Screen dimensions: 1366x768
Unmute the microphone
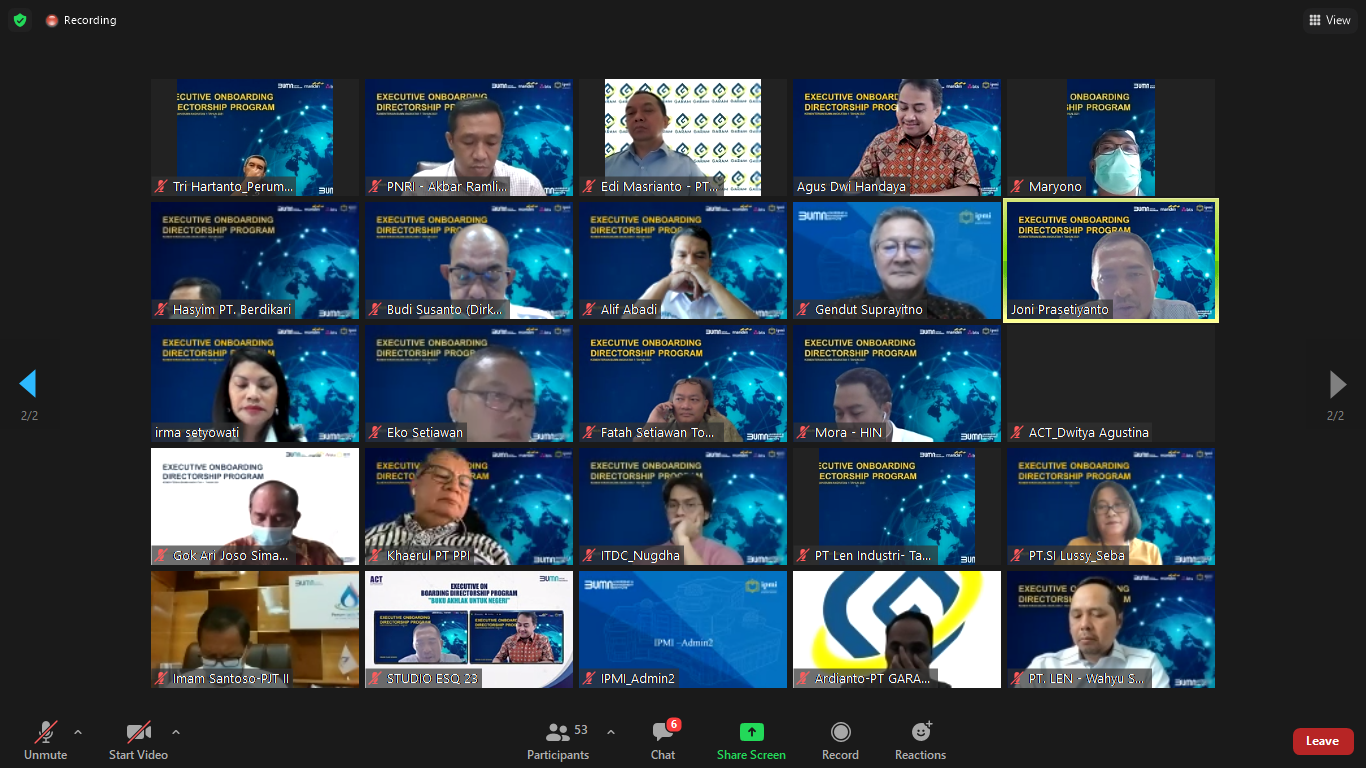click(46, 741)
